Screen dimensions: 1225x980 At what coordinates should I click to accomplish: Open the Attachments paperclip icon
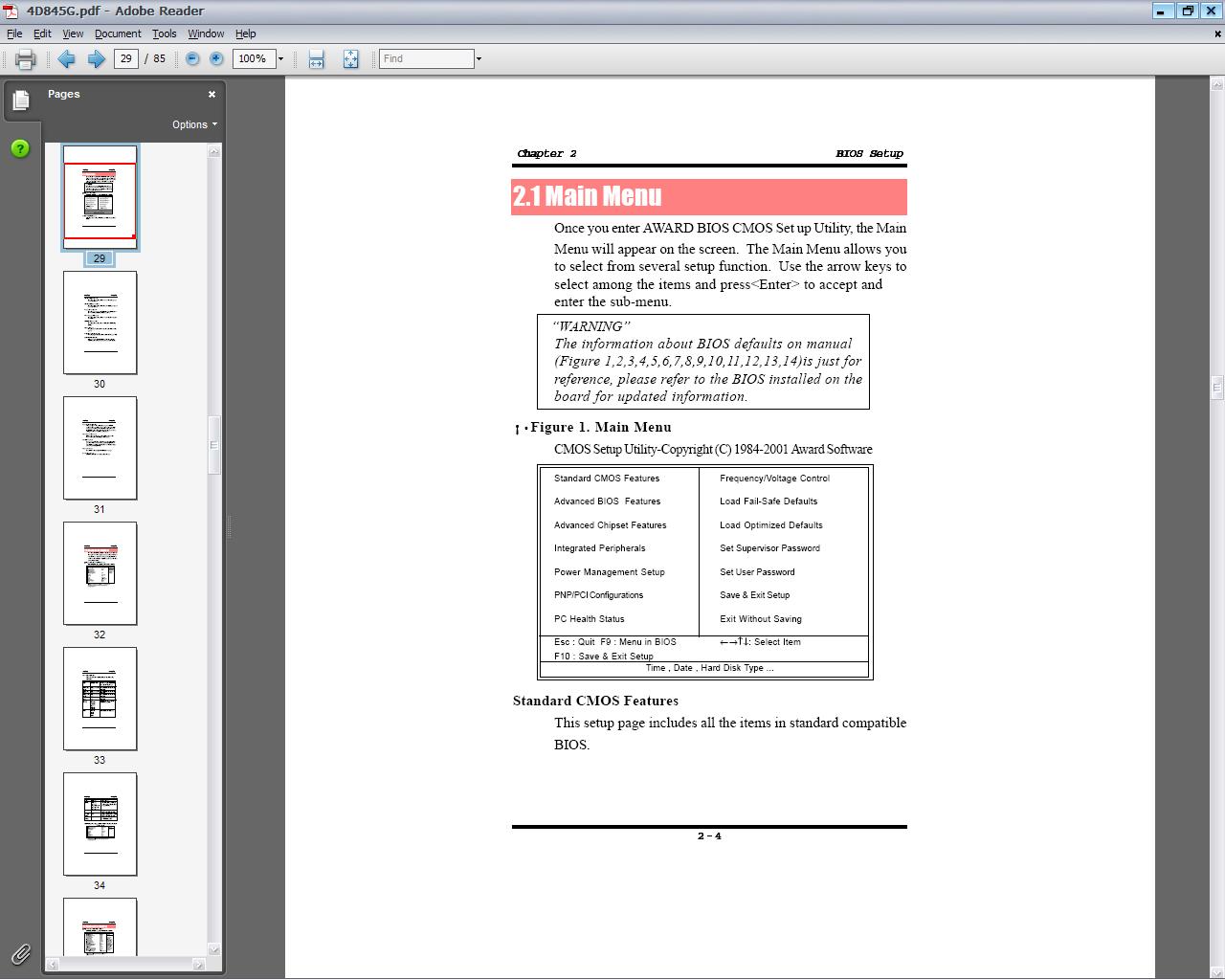coord(20,953)
